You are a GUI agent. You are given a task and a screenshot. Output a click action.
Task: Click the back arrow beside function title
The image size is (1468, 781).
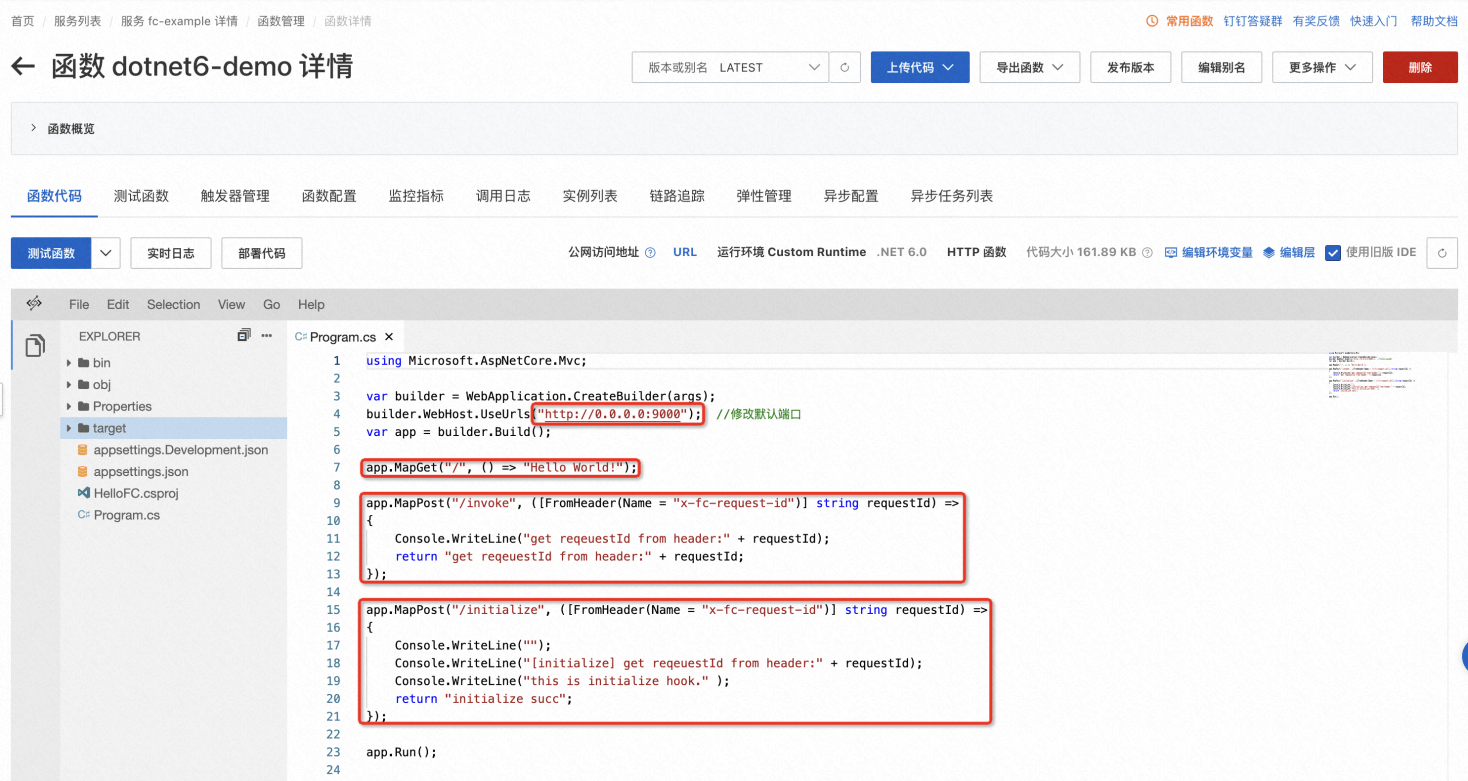click(23, 67)
